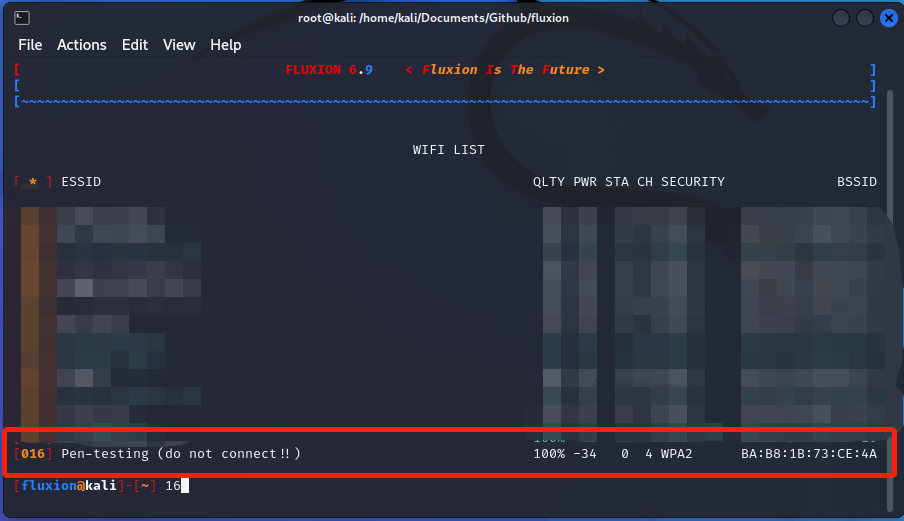904x521 pixels.
Task: Click the WPA2 security value
Action: pyautogui.click(x=676, y=454)
